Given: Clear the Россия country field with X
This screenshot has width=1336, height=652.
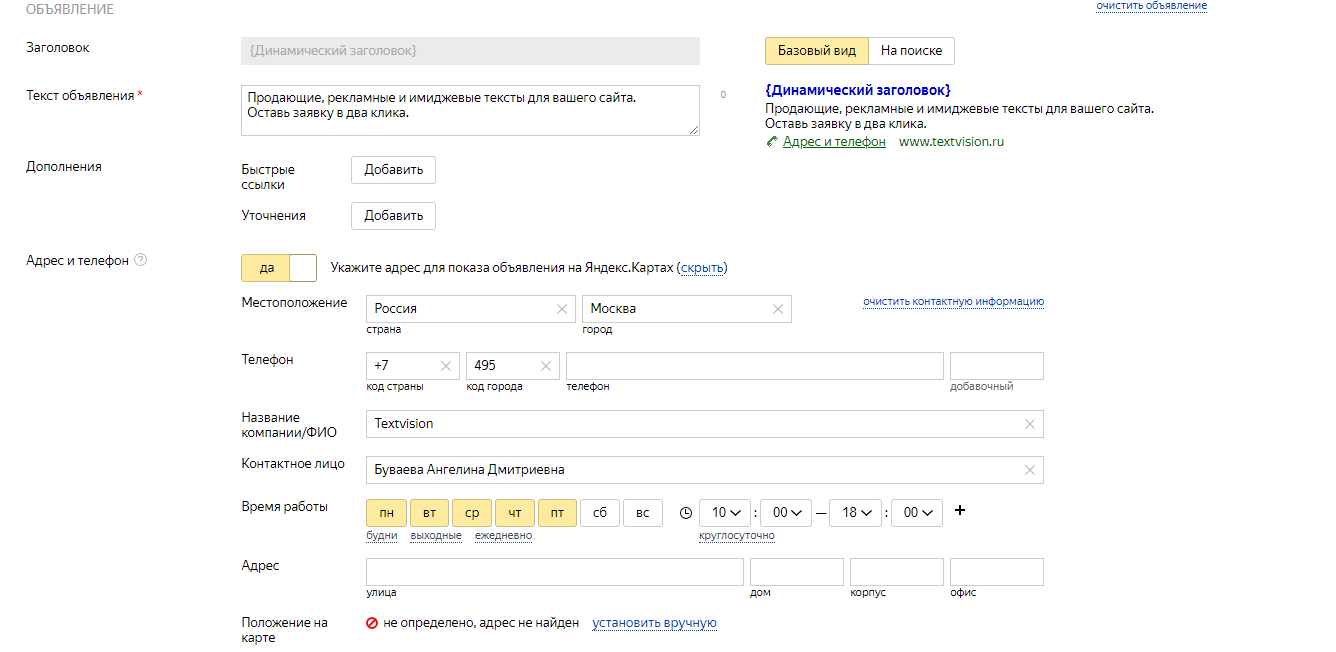Looking at the screenshot, I should pos(562,309).
